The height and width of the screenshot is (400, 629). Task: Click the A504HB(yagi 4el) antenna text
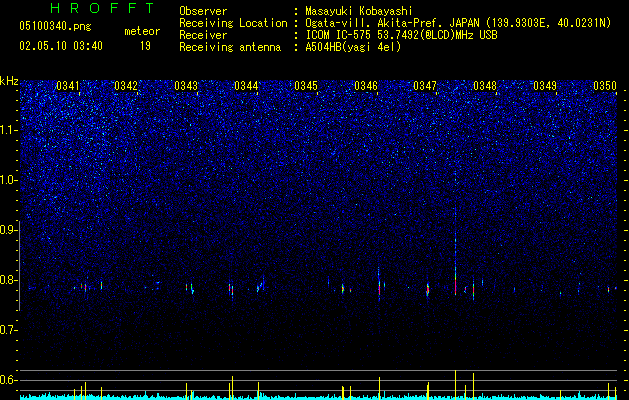[353, 47]
